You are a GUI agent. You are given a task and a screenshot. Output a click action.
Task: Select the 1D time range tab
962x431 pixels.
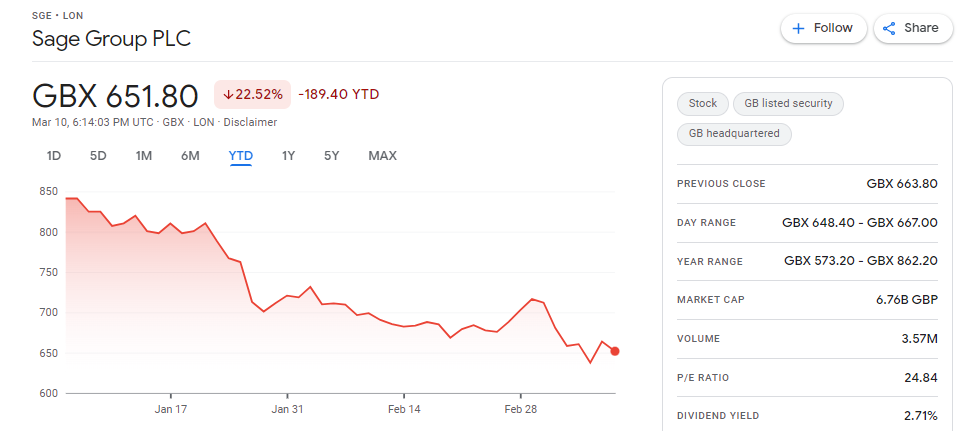click(54, 156)
